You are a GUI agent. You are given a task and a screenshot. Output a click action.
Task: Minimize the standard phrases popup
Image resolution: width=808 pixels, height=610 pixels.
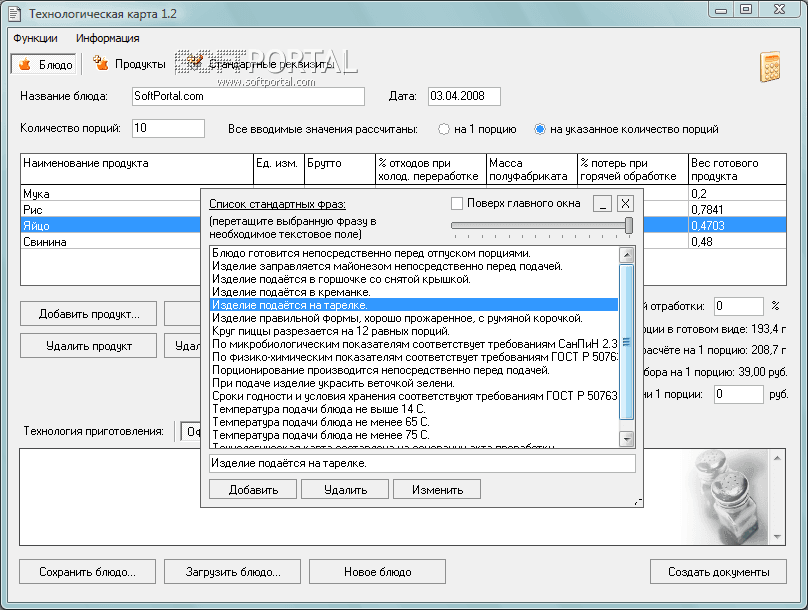point(602,204)
